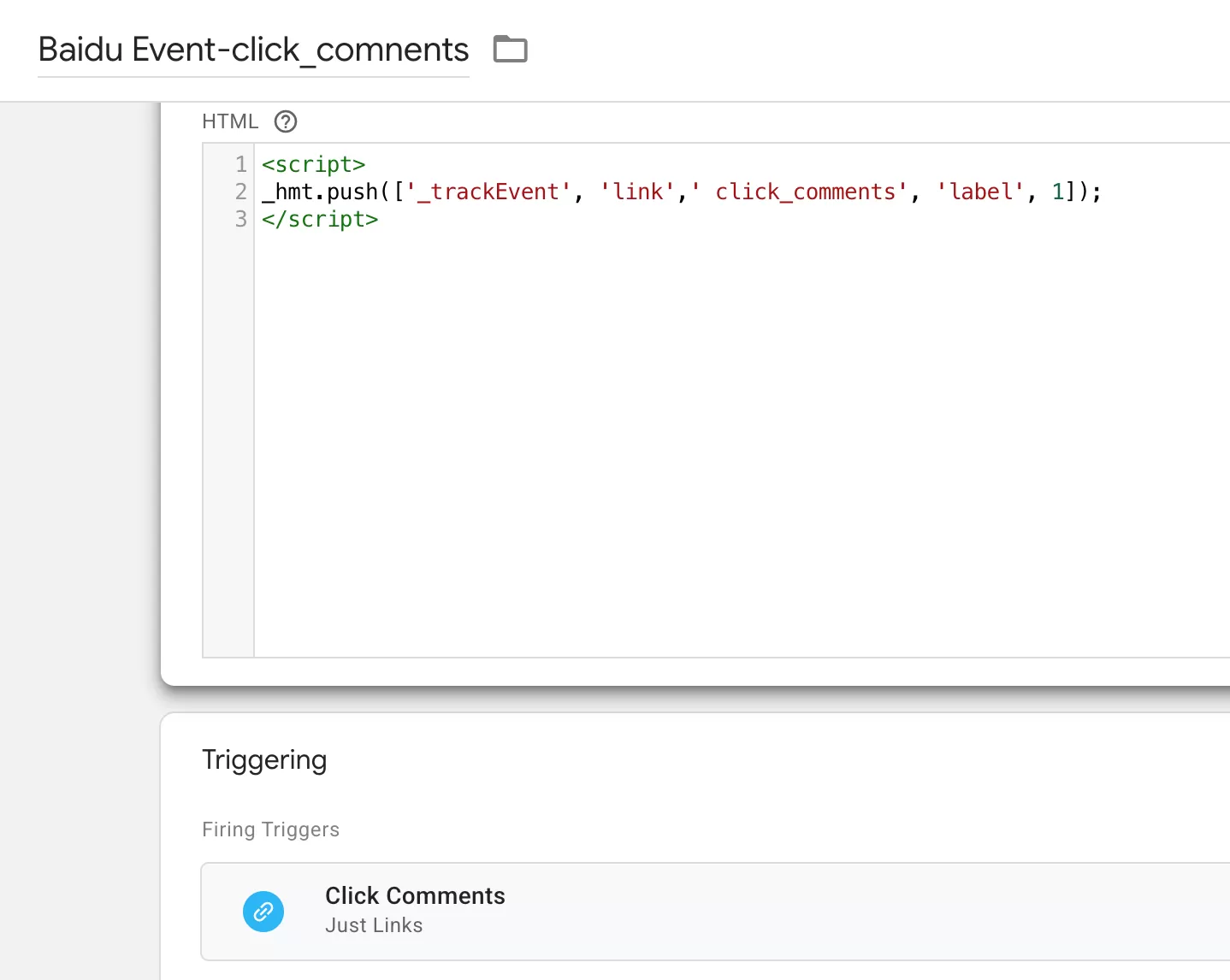Click the 'link' string in line 2

638,192
